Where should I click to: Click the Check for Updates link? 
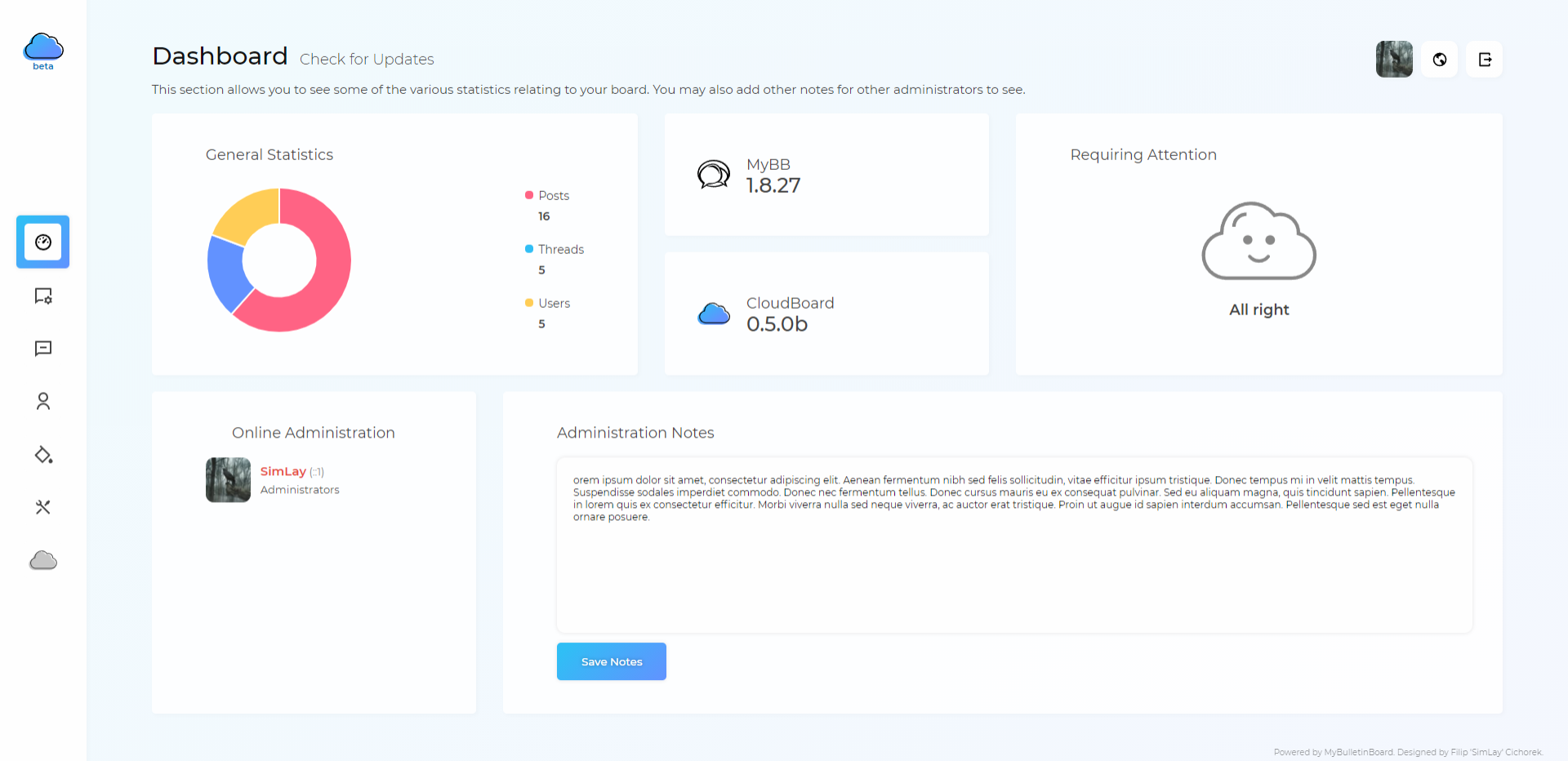(367, 60)
